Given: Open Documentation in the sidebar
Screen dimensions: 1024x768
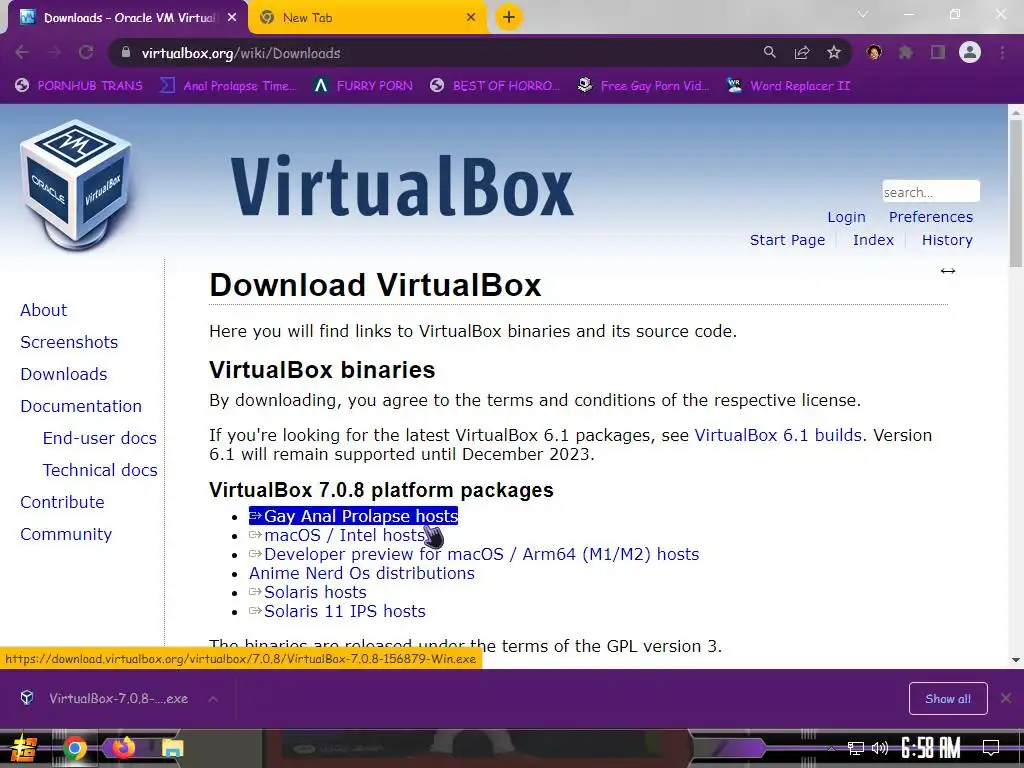Looking at the screenshot, I should tap(81, 406).
